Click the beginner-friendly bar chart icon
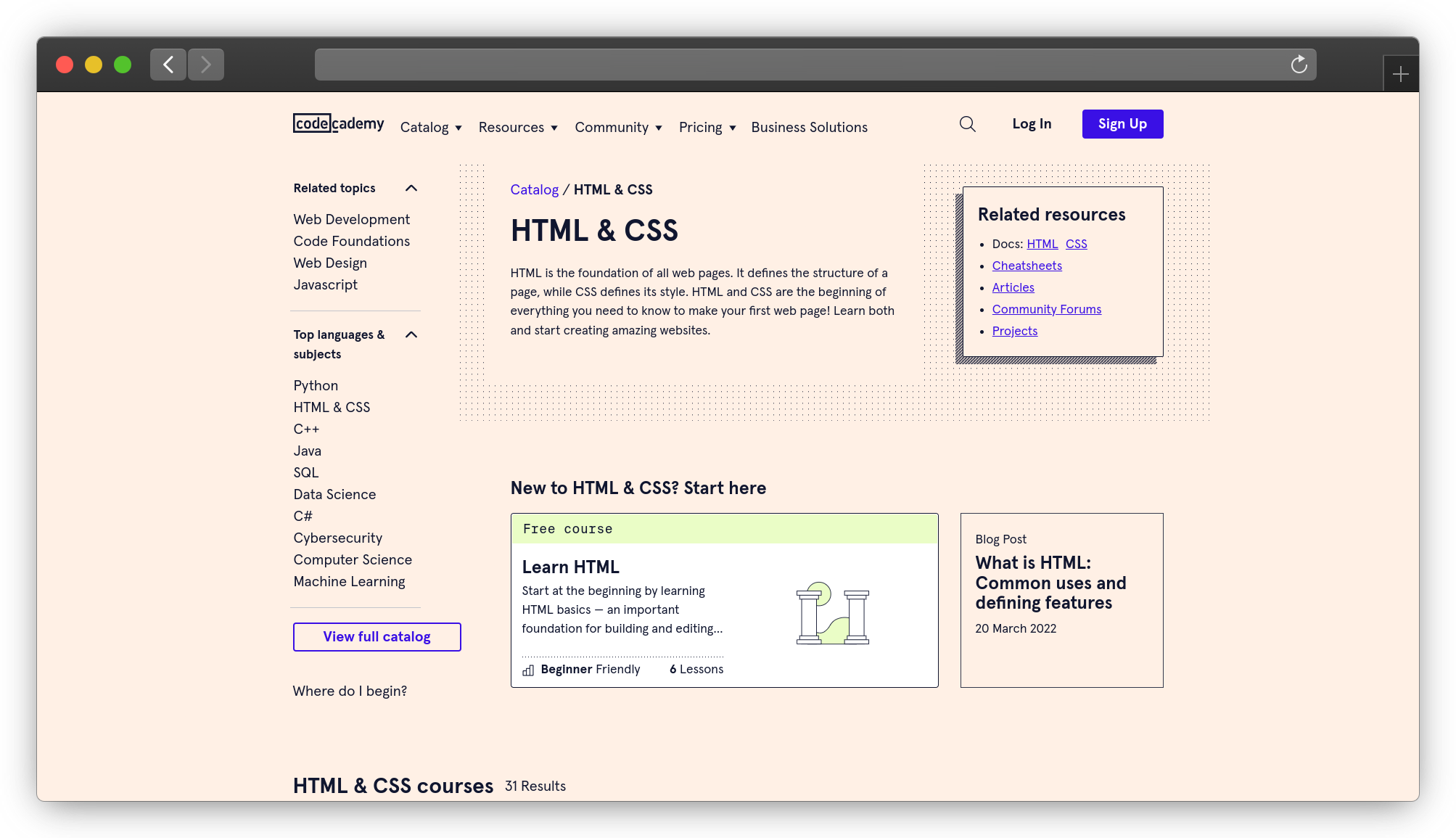The image size is (1456, 838). pyautogui.click(x=527, y=669)
